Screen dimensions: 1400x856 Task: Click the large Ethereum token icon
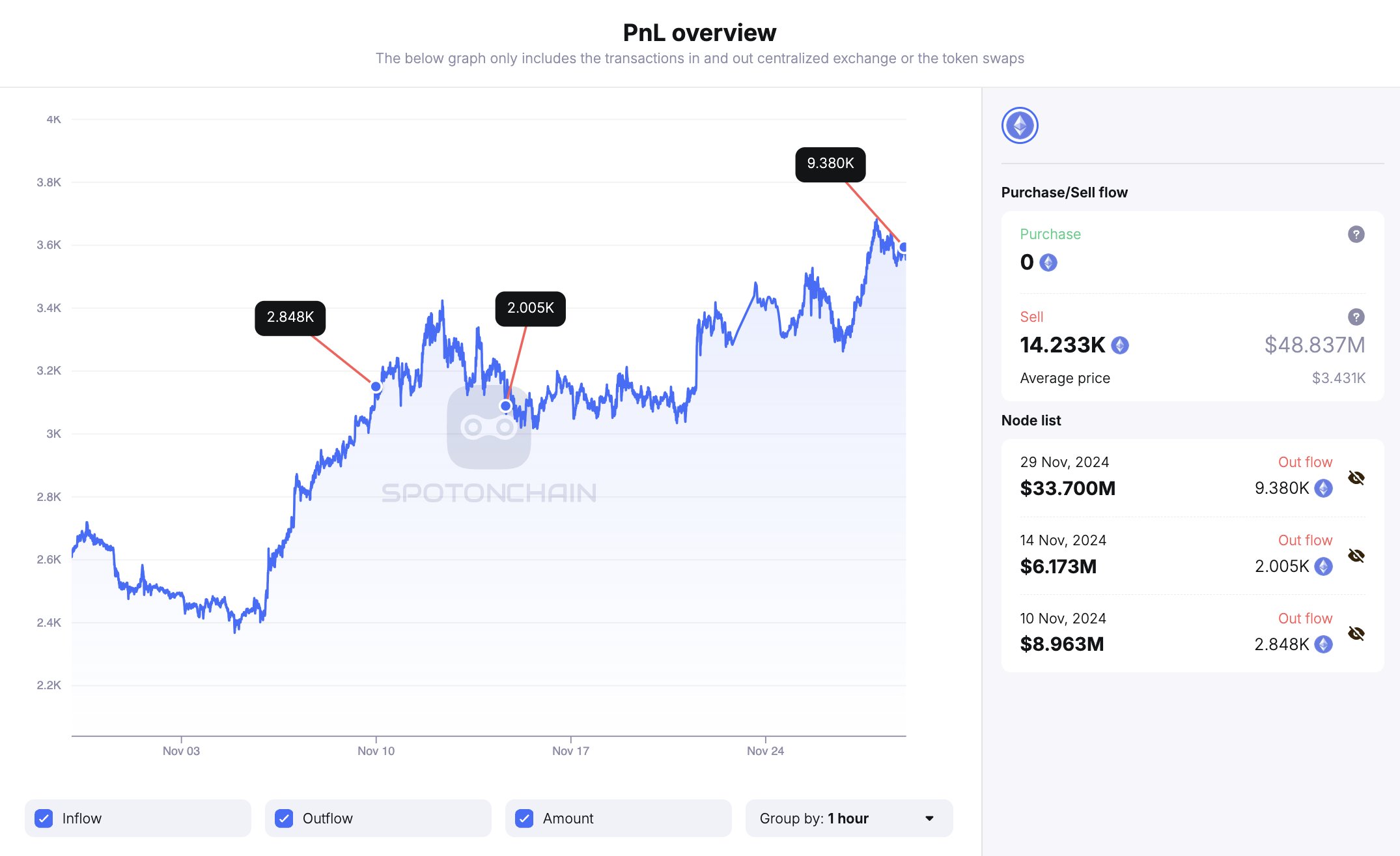coord(1019,126)
